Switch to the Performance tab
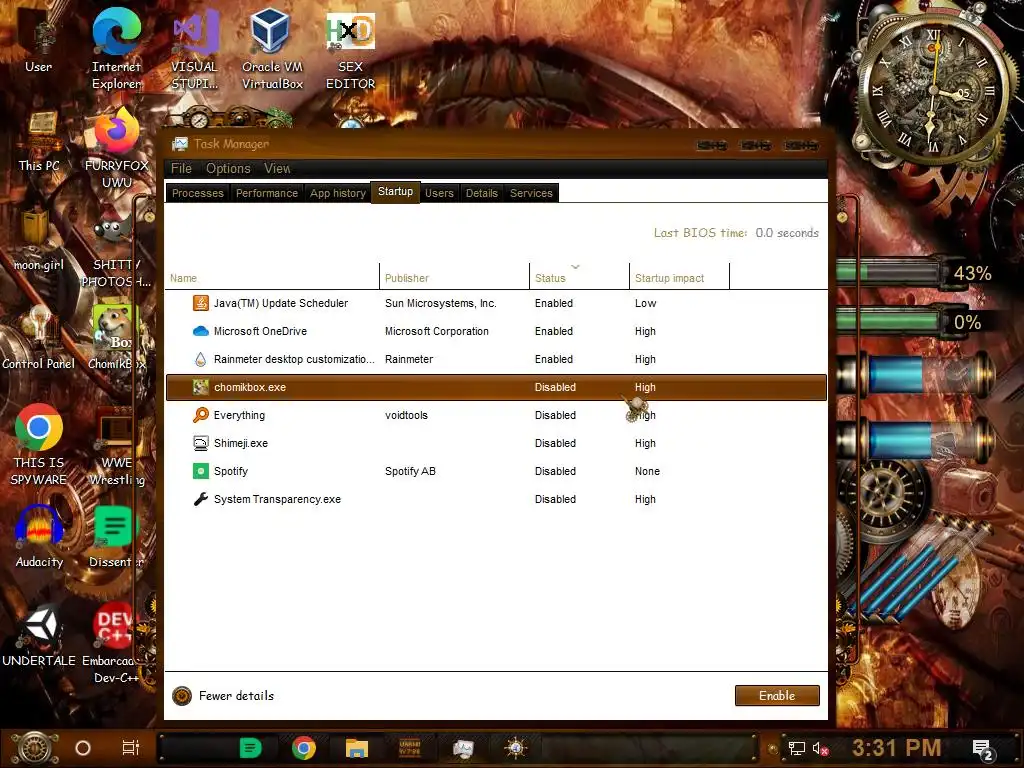Viewport: 1024px width, 768px height. (266, 193)
